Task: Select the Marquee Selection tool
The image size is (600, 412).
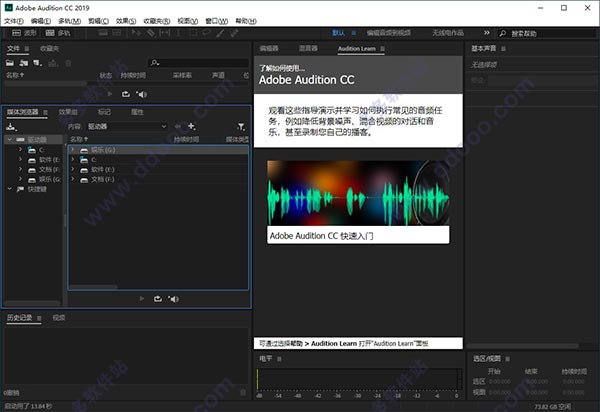Action: (192, 33)
